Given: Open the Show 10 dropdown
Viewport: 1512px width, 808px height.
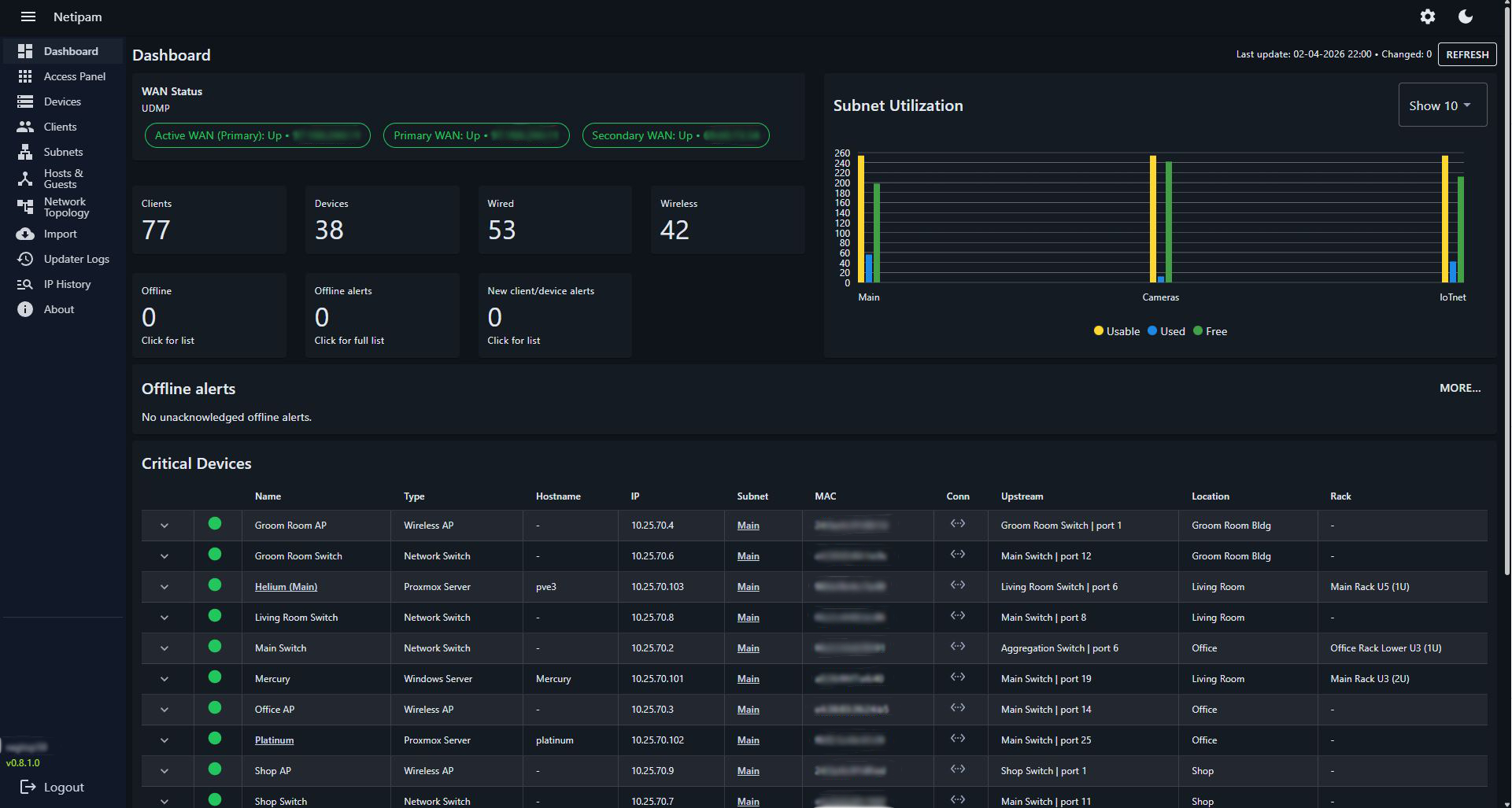Looking at the screenshot, I should (x=1442, y=105).
